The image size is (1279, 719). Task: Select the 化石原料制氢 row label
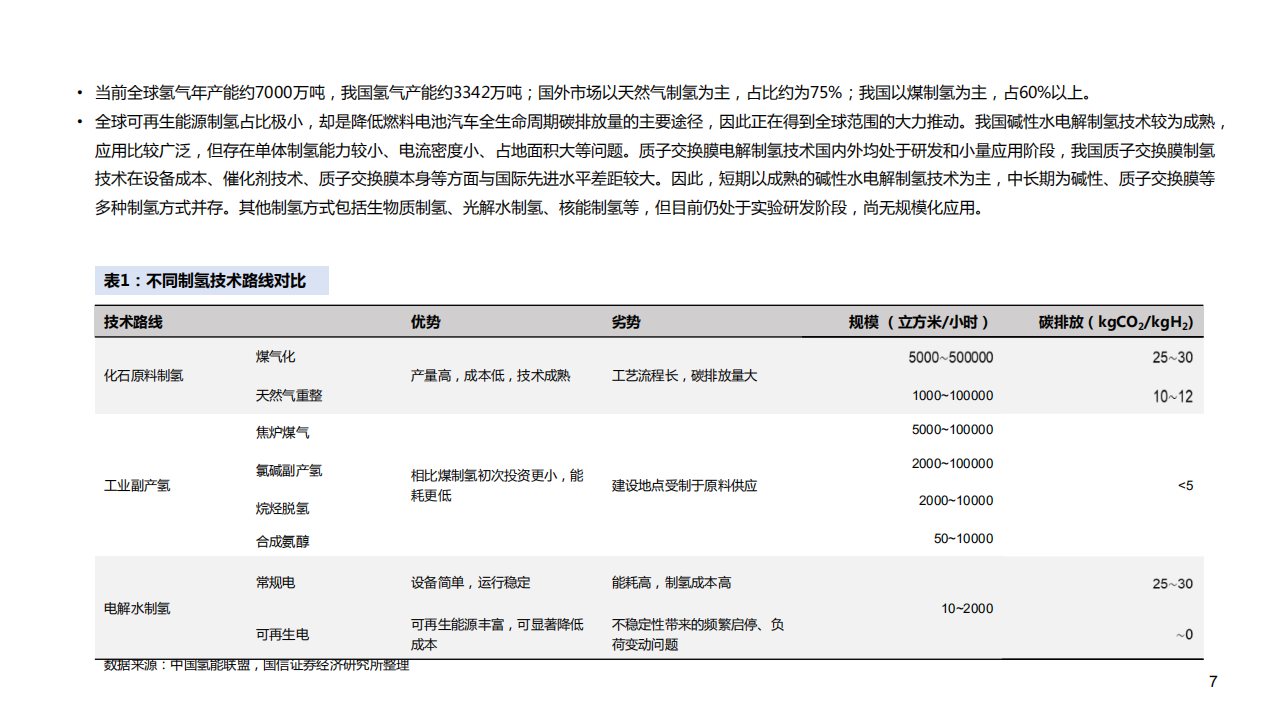[x=144, y=376]
